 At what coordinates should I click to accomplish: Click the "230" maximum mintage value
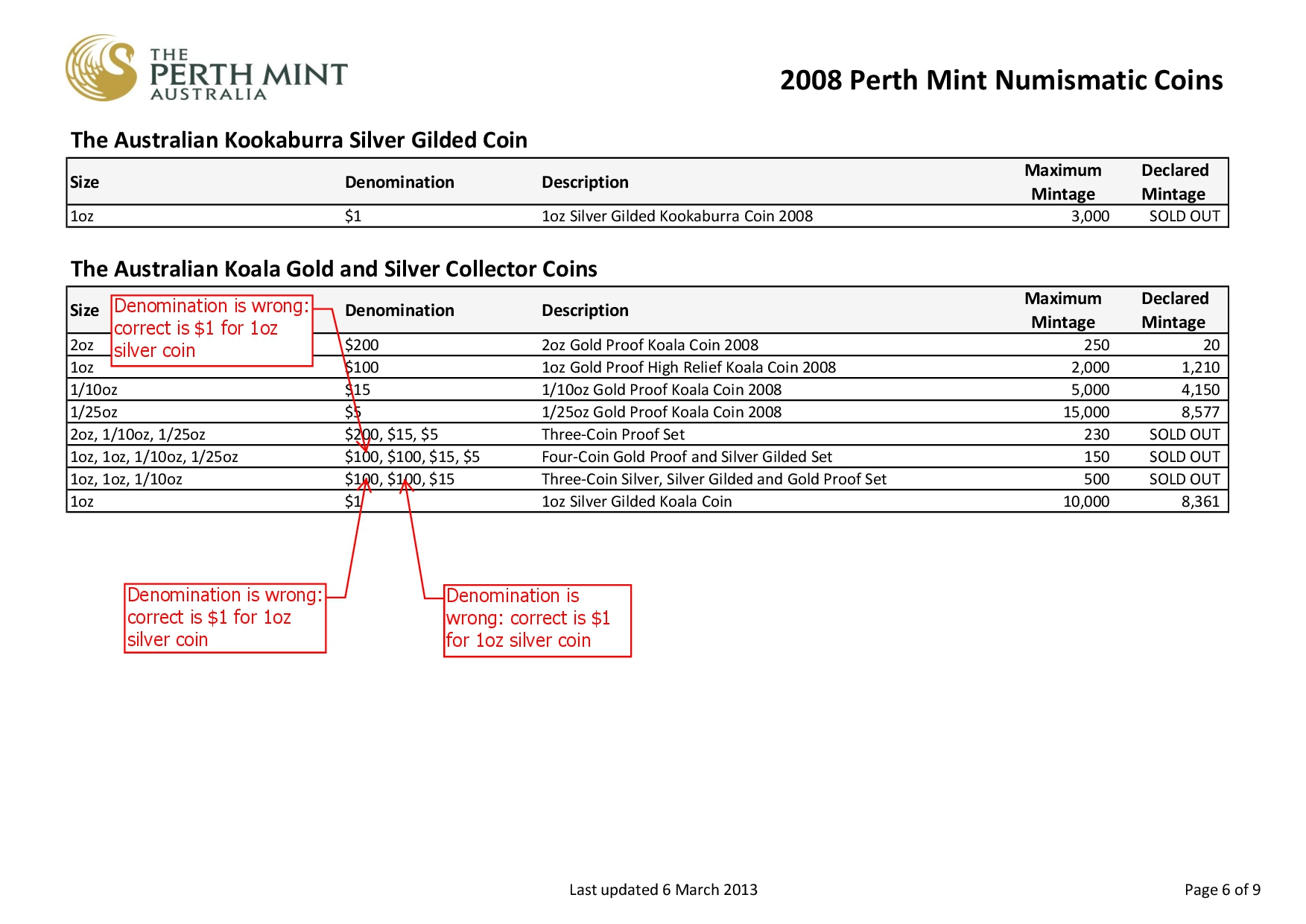pyautogui.click(x=1097, y=434)
